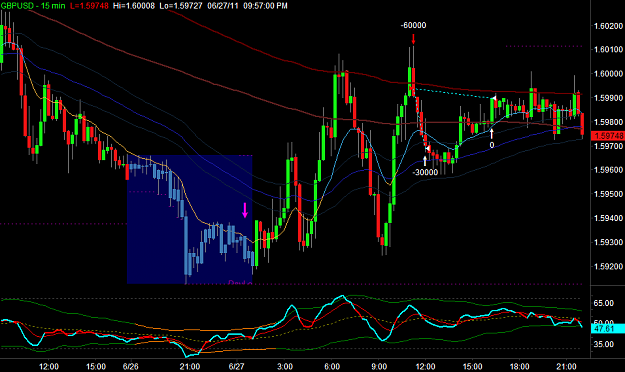Click the 09:57:00 PM timestamp

265,6
